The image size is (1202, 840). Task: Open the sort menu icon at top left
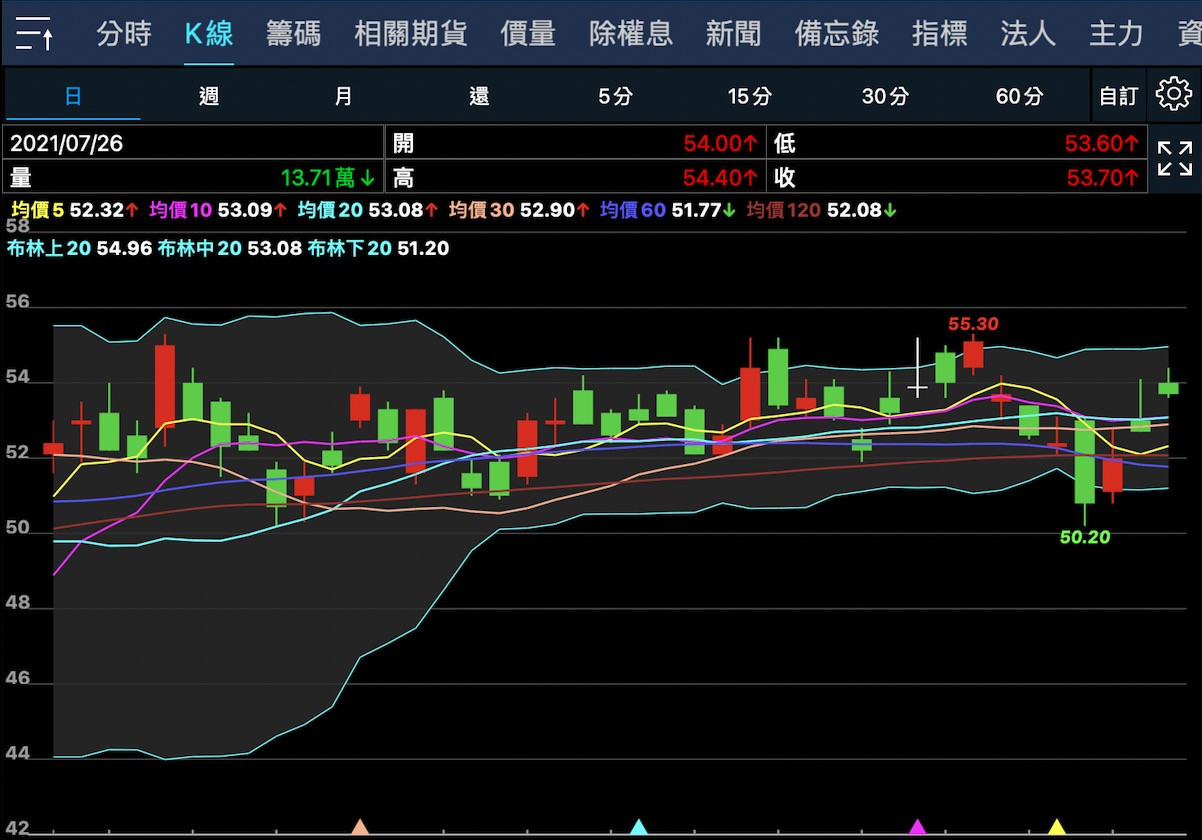coord(35,34)
